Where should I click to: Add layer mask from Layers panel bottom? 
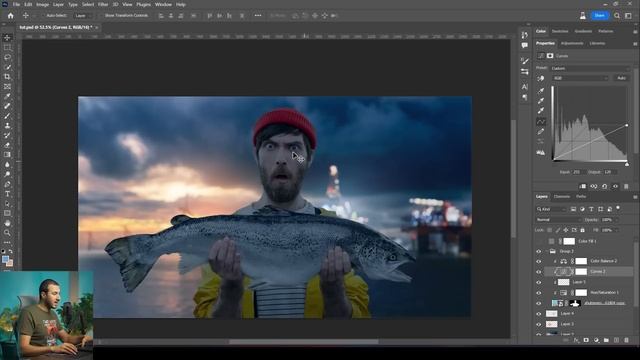point(586,340)
